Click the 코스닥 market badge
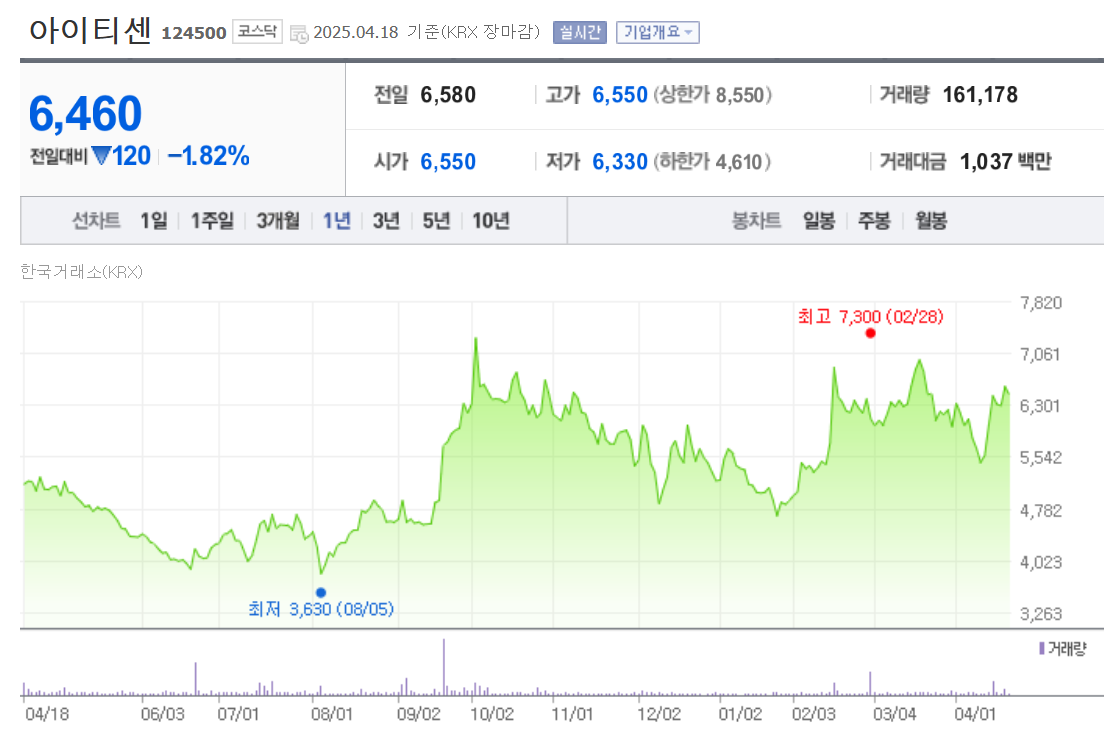The width and height of the screenshot is (1104, 750). point(256,31)
